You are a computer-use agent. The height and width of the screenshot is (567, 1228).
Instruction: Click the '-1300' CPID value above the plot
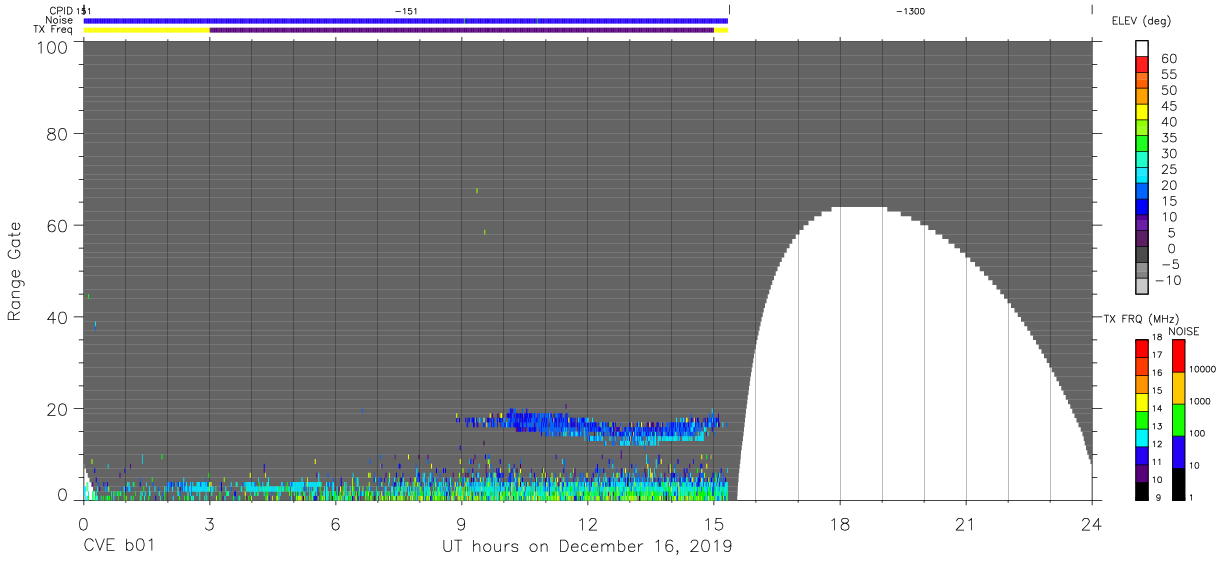point(910,10)
